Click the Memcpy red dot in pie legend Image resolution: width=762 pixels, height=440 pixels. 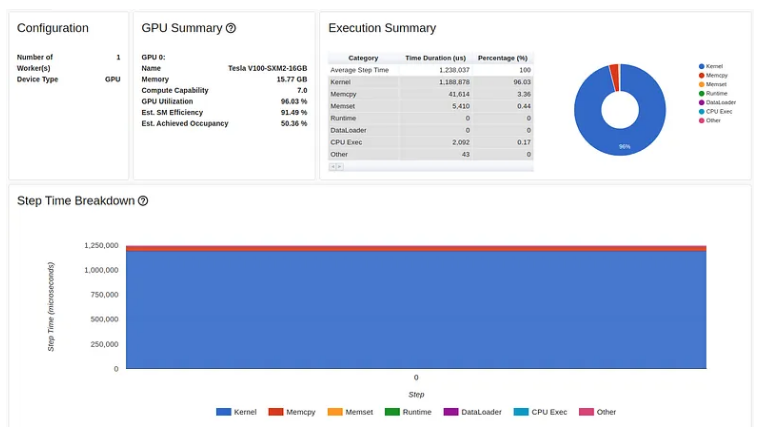coord(701,75)
